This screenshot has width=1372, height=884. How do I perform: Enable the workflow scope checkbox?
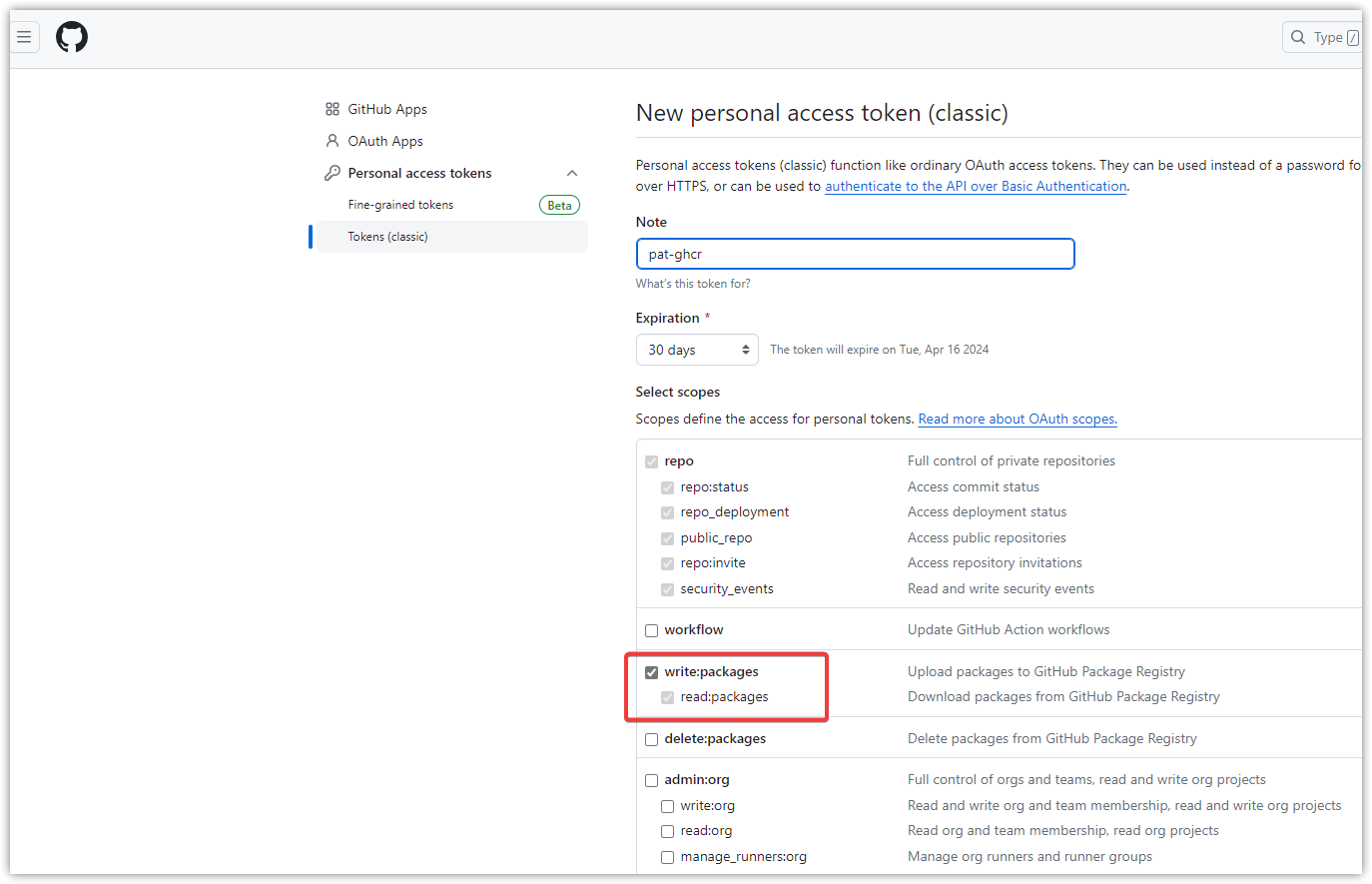651,629
